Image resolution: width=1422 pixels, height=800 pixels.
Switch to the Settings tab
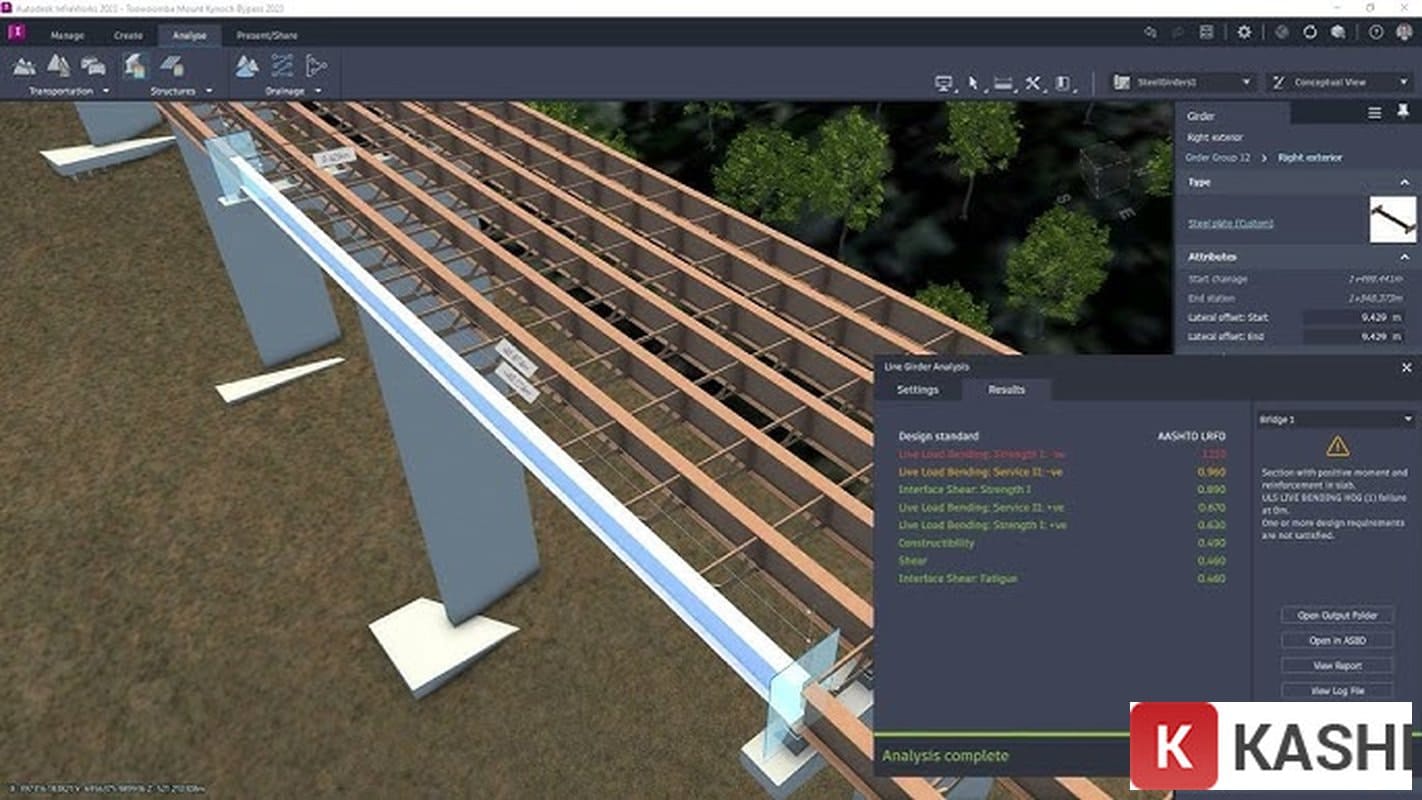pyautogui.click(x=917, y=389)
